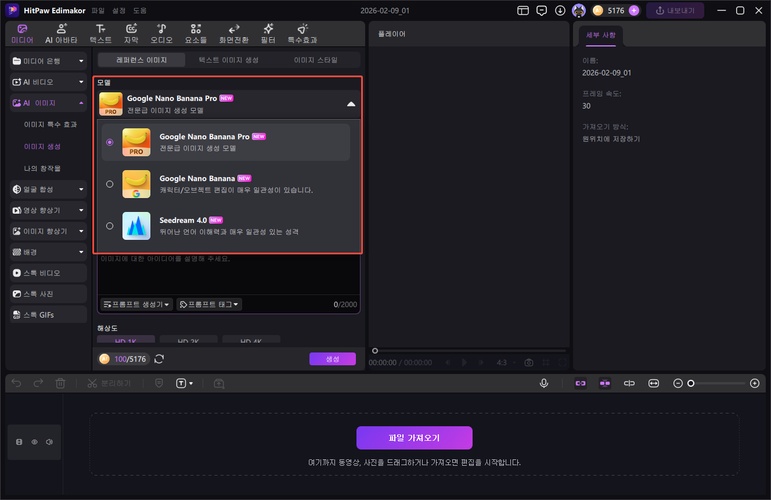Image resolution: width=771 pixels, height=500 pixels.
Task: Zoom out the timeline with minus icon
Action: 678,383
